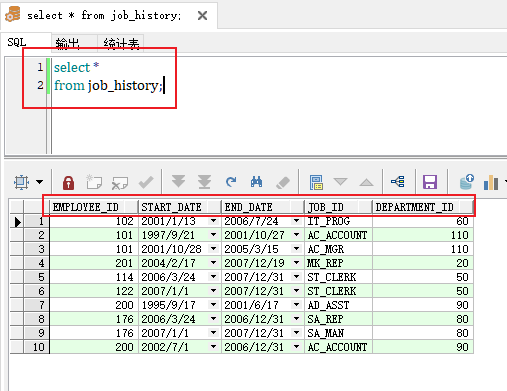This screenshot has height=391, width=507.
Task: Click the 'select *' line in SQL editor
Action: pos(76,67)
